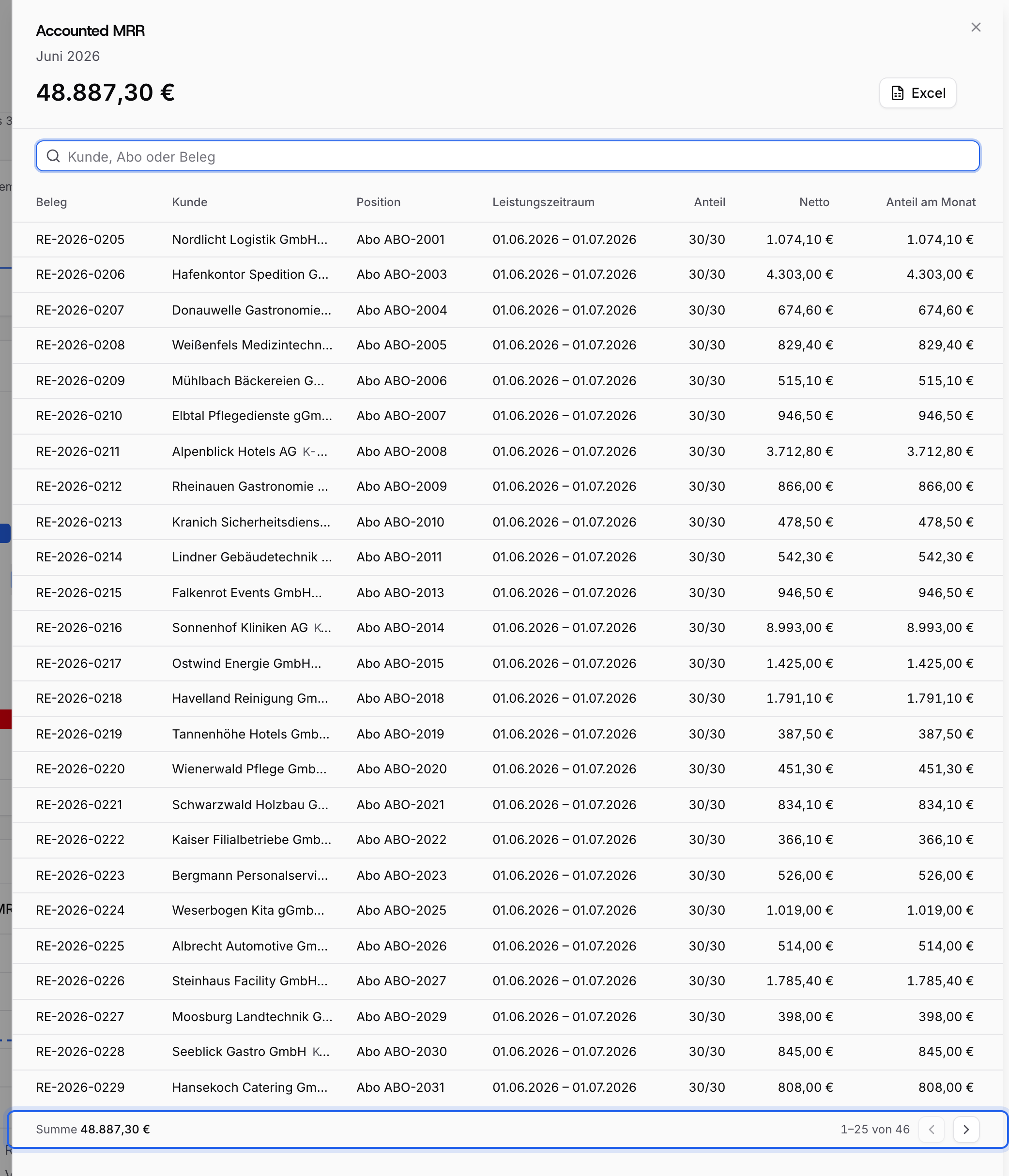The height and width of the screenshot is (1176, 1009).
Task: Click the Beleg column header
Action: tap(51, 202)
